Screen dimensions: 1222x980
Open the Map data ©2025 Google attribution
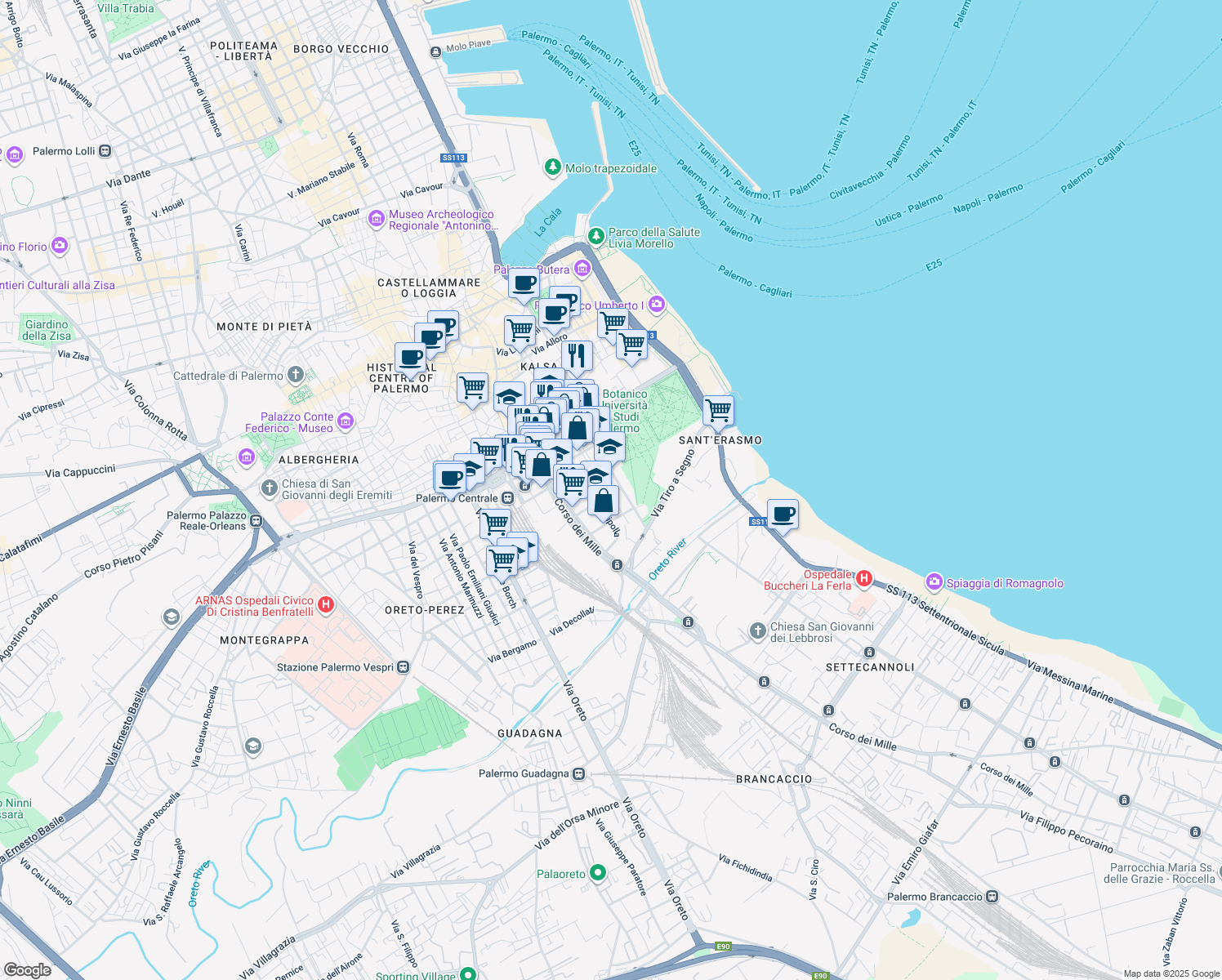click(x=1171, y=973)
